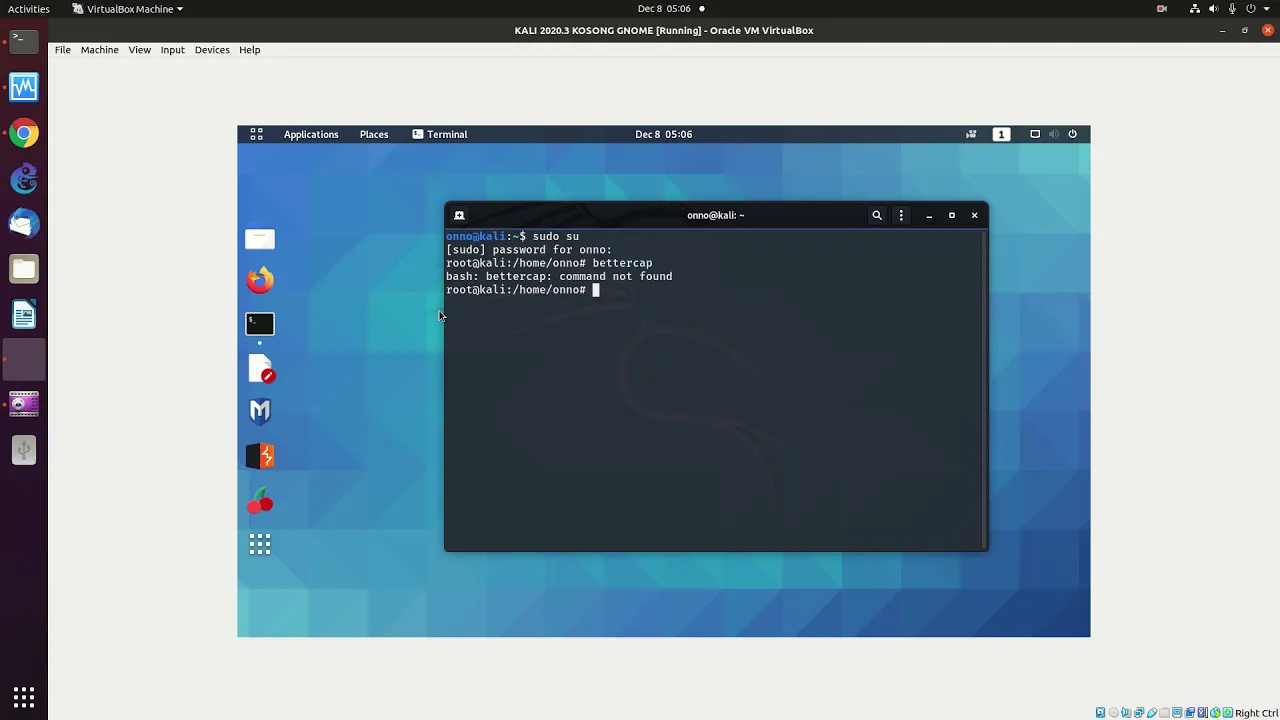Open Kali activities overview grid icon

pyautogui.click(x=256, y=134)
